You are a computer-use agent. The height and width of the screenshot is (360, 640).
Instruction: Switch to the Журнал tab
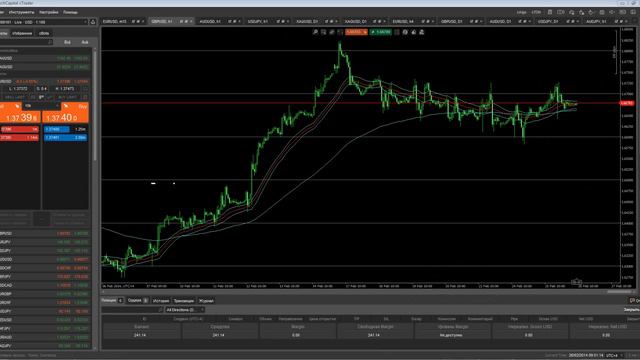coord(206,301)
